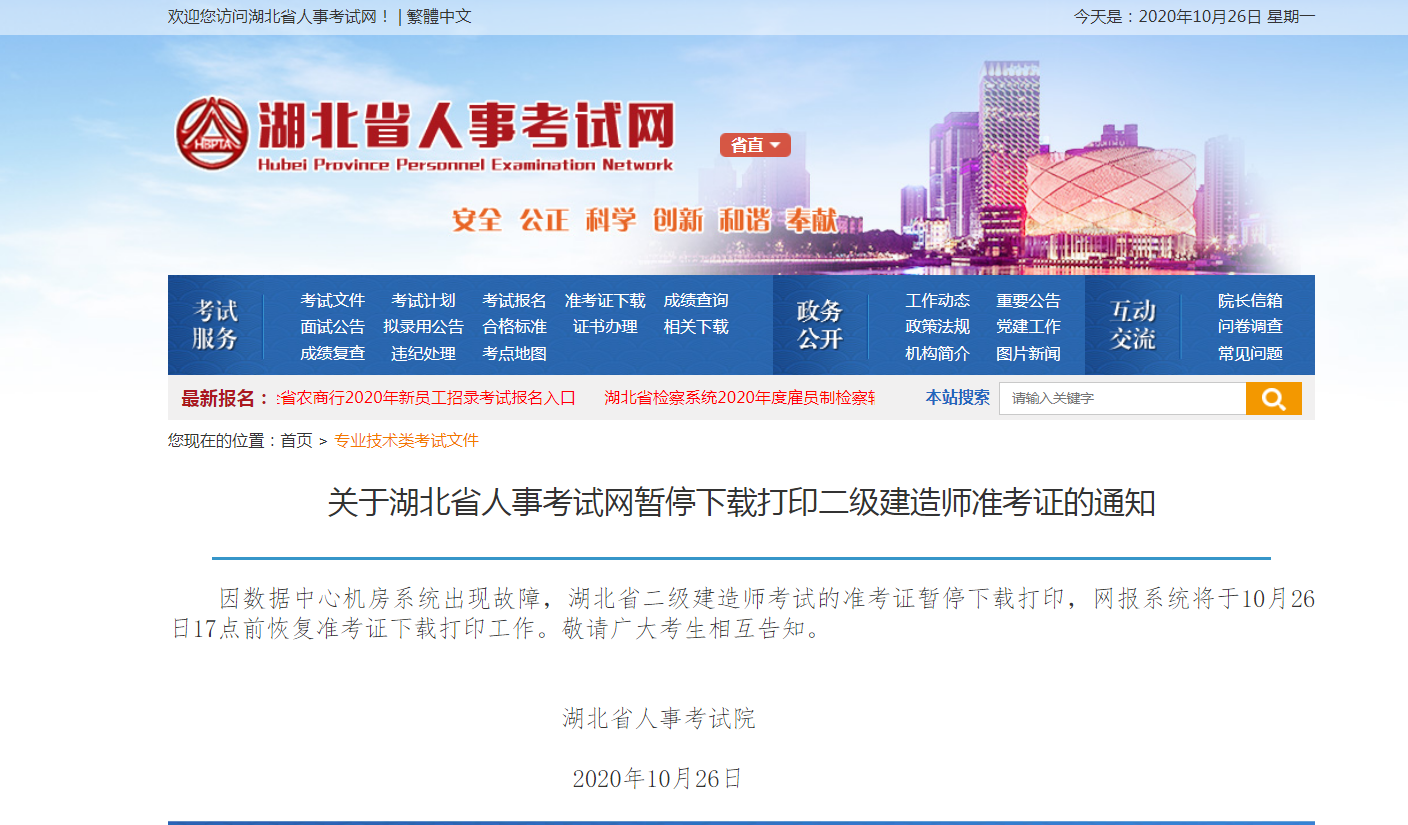The image size is (1408, 825).
Task: Type in the 请输入关键字 search field
Action: tap(1121, 398)
